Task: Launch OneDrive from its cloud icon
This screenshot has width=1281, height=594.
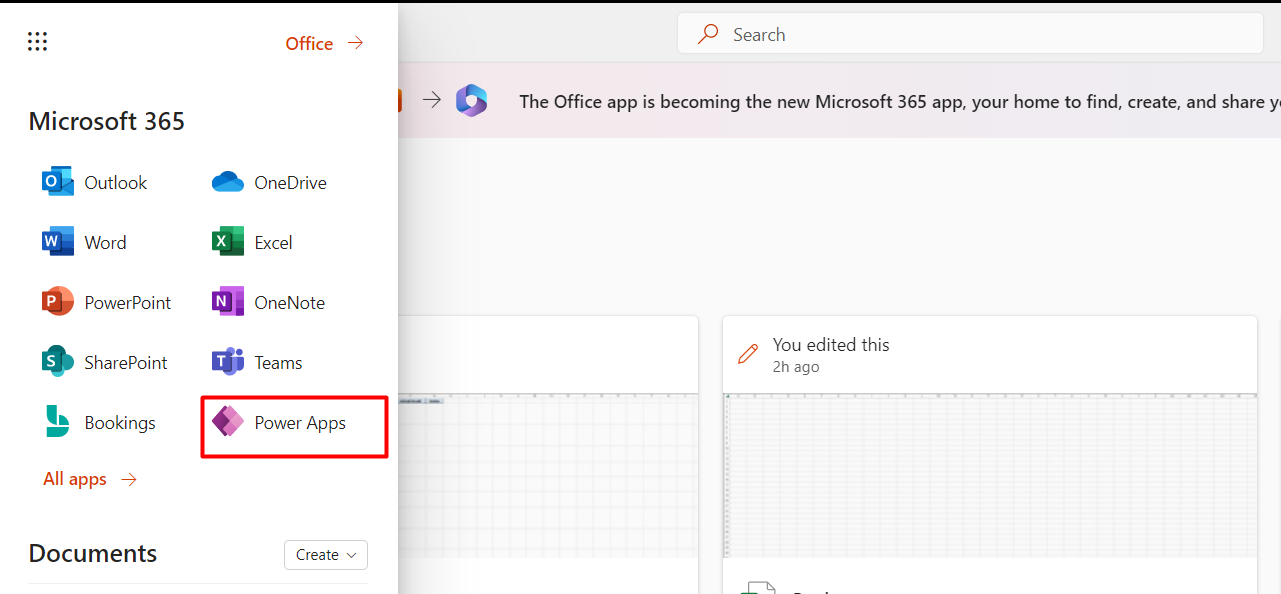Action: click(x=228, y=182)
